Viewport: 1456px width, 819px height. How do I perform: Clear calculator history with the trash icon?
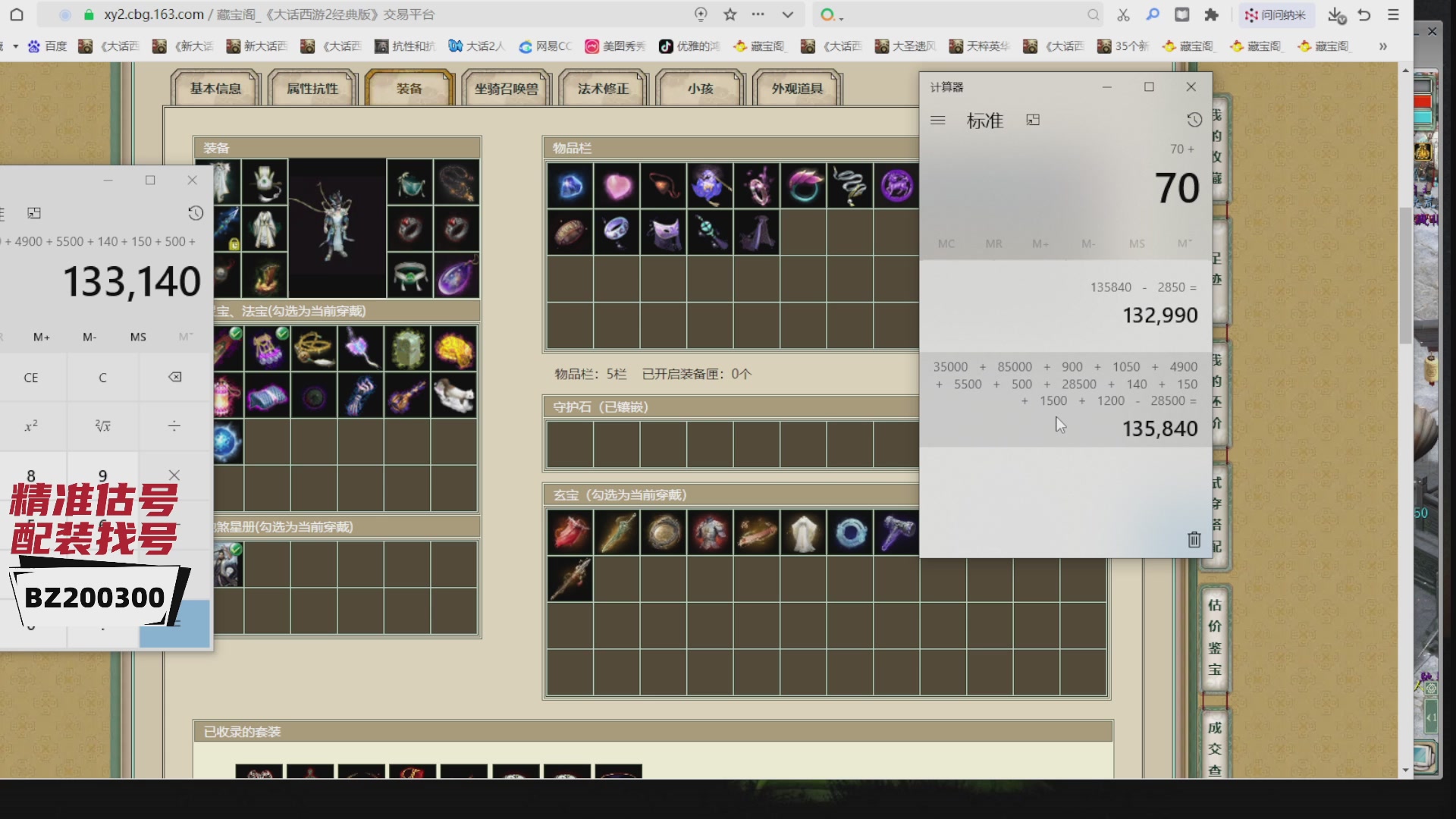point(1194,539)
